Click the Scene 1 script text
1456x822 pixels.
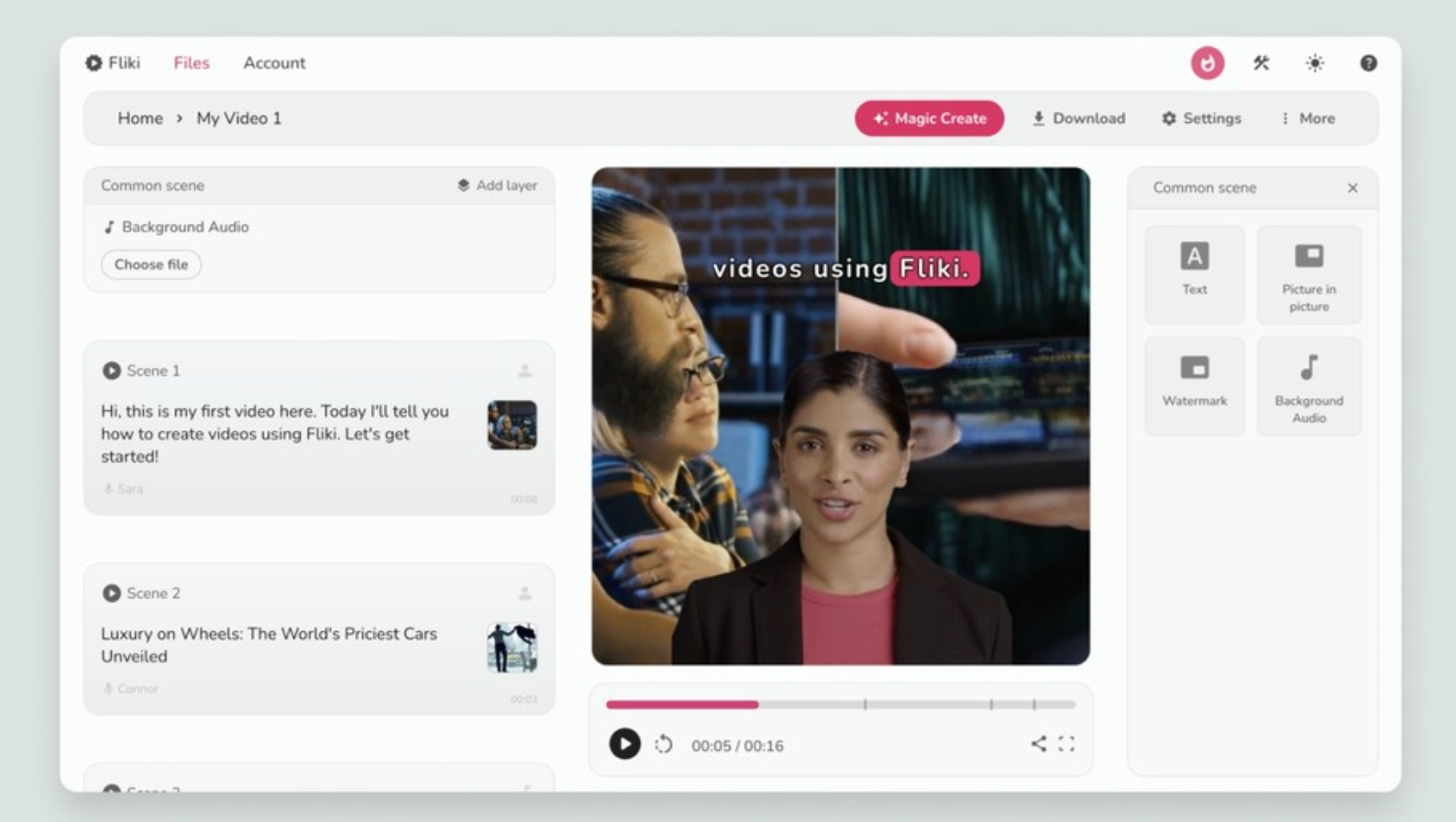[275, 433]
